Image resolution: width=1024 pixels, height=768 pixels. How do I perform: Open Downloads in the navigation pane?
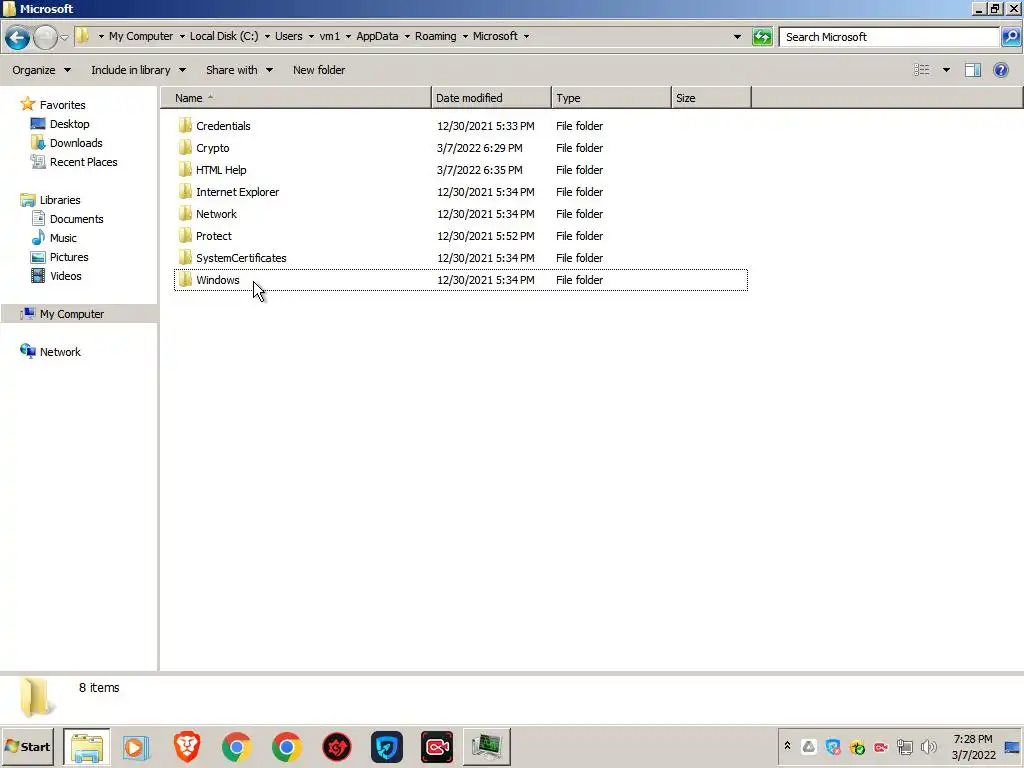pyautogui.click(x=76, y=142)
